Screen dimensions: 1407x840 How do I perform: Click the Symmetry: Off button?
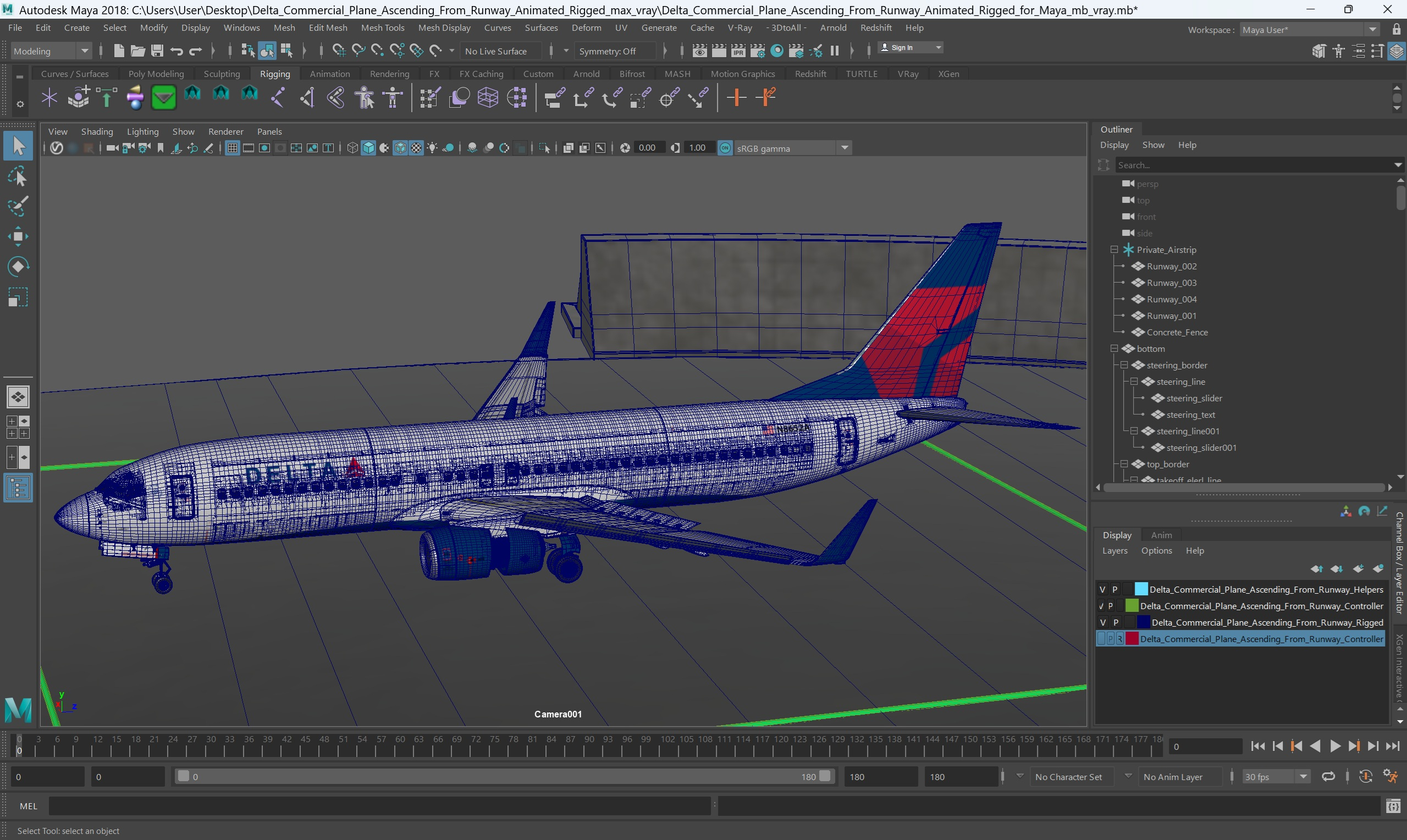pyautogui.click(x=615, y=51)
